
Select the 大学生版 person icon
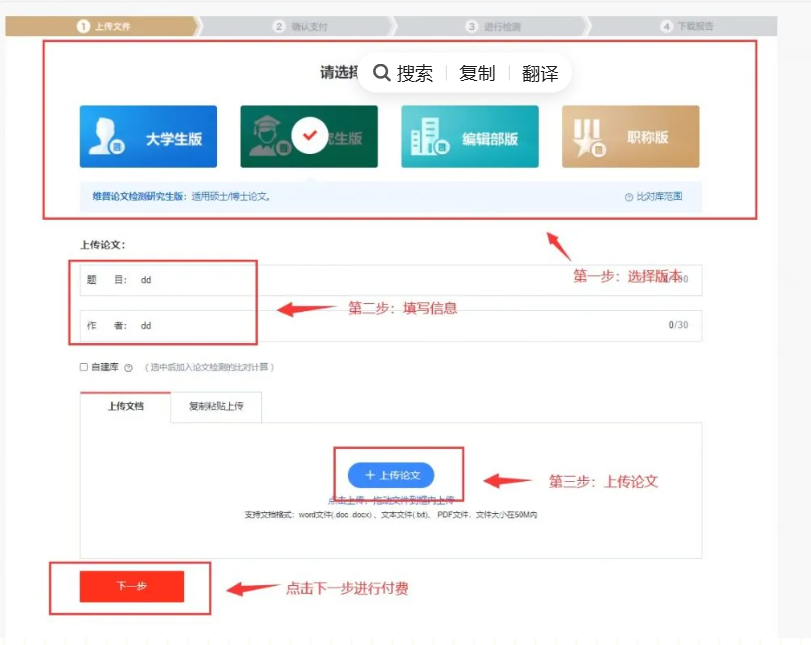coord(107,137)
